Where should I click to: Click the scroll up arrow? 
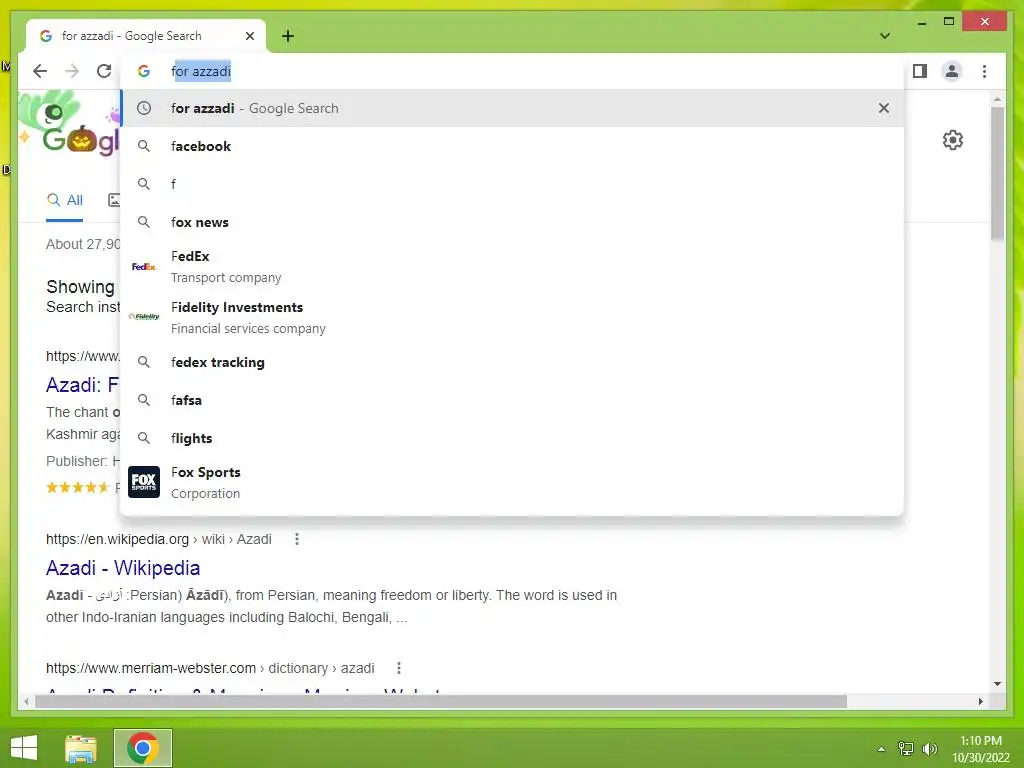(x=997, y=99)
